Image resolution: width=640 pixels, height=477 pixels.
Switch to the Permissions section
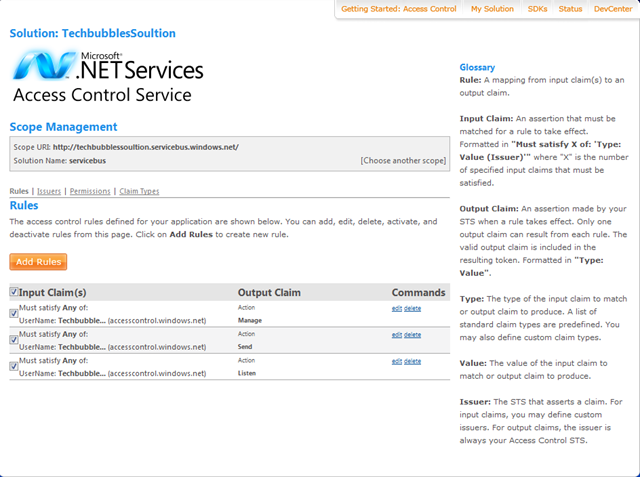click(x=90, y=191)
